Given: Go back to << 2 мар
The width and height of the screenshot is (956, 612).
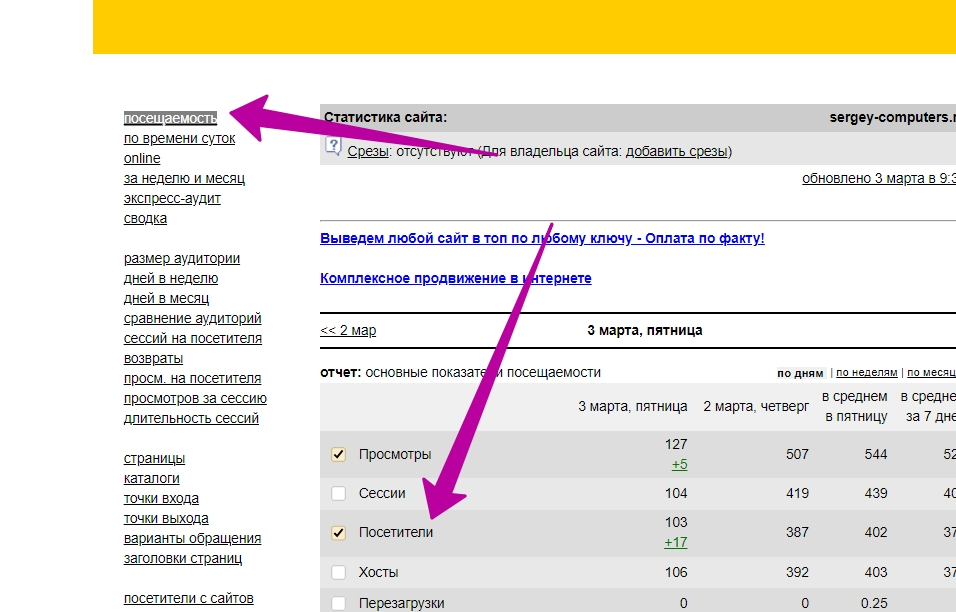Looking at the screenshot, I should pos(348,330).
